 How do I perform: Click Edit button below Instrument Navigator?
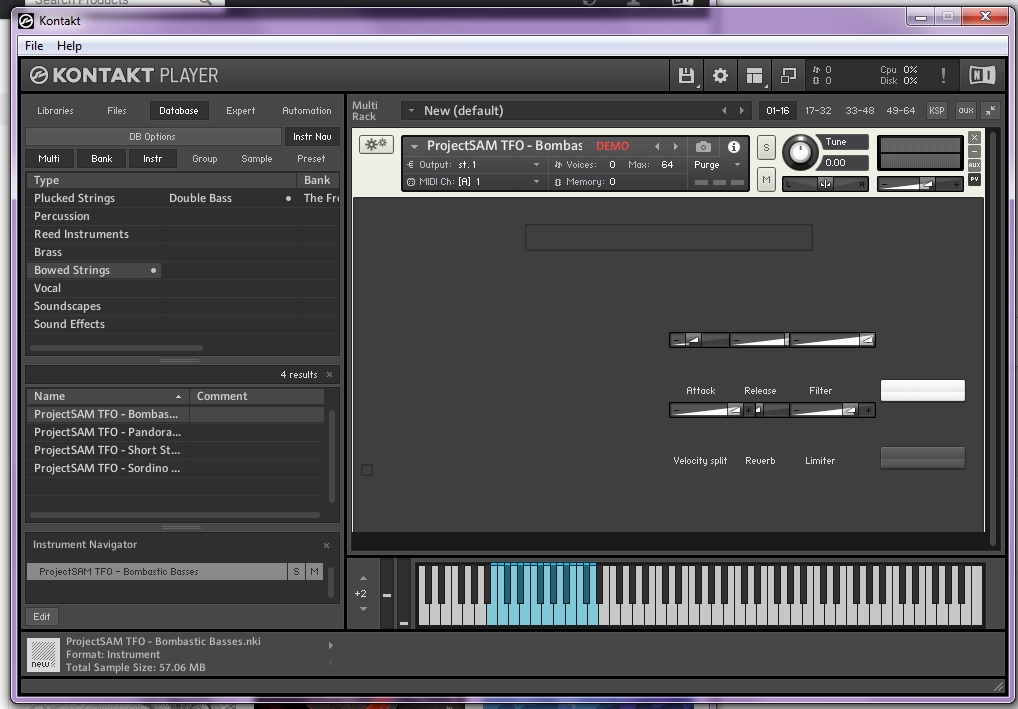[x=42, y=616]
